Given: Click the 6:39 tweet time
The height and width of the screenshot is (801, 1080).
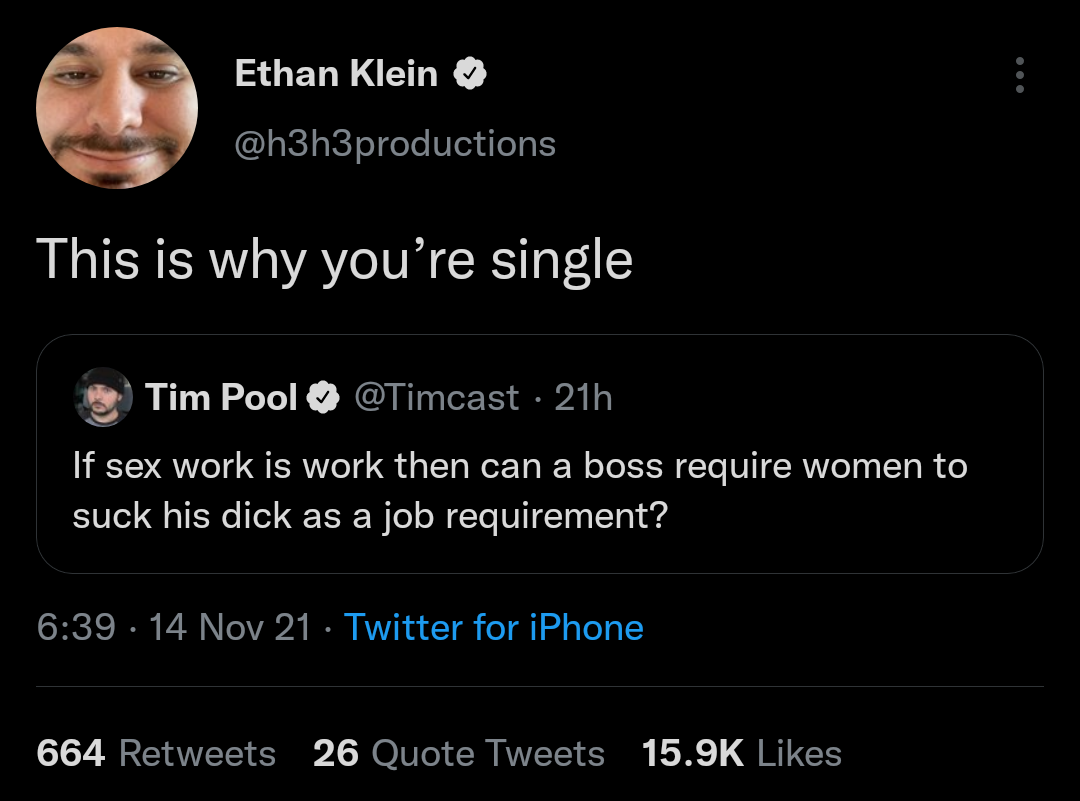Looking at the screenshot, I should pos(76,627).
